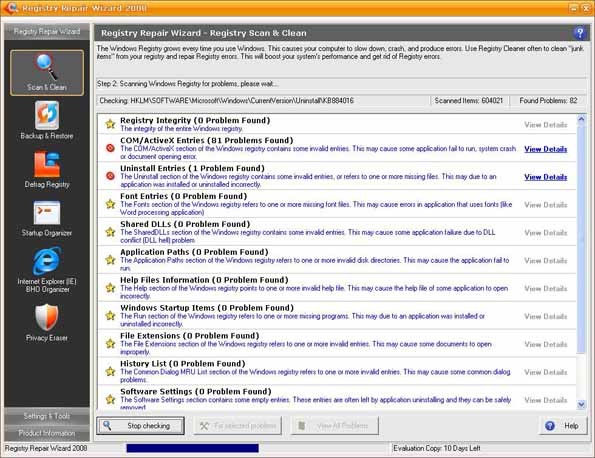Click the Checking HKLM registry path text
The width and height of the screenshot is (595, 458).
click(x=227, y=101)
